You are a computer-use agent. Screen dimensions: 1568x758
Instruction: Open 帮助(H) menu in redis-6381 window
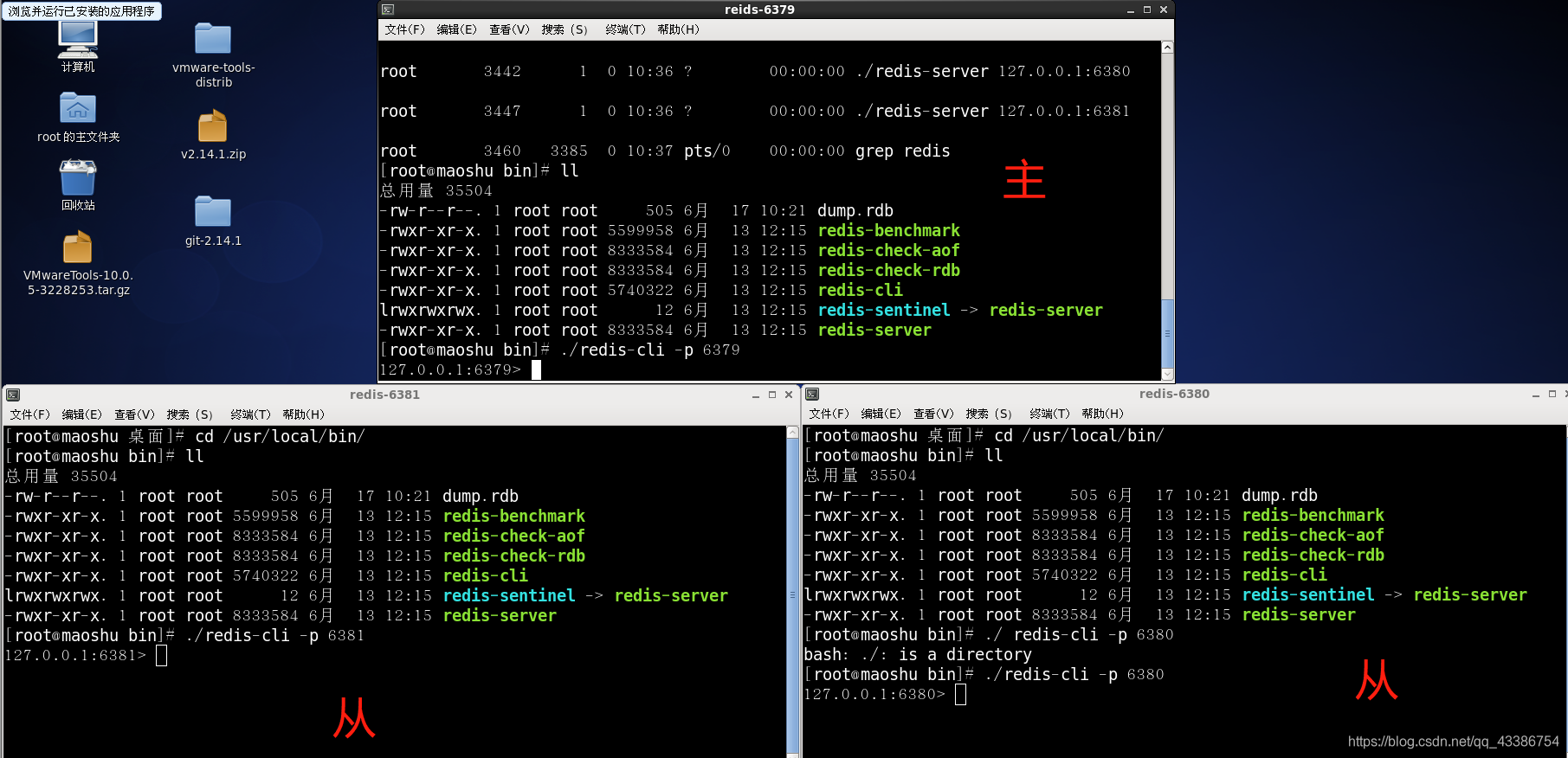click(x=303, y=414)
